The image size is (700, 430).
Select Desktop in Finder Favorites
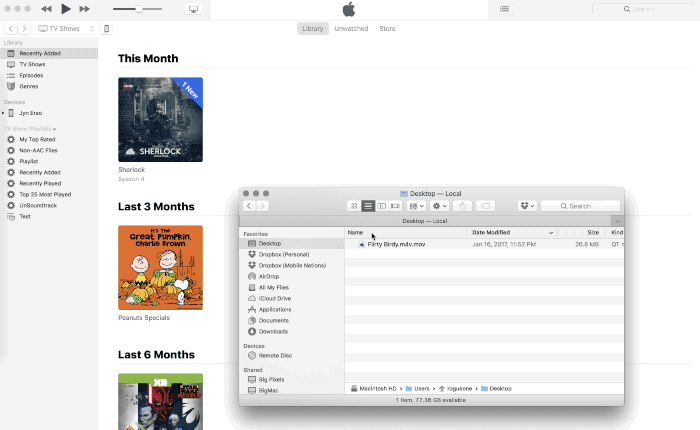pyautogui.click(x=292, y=243)
